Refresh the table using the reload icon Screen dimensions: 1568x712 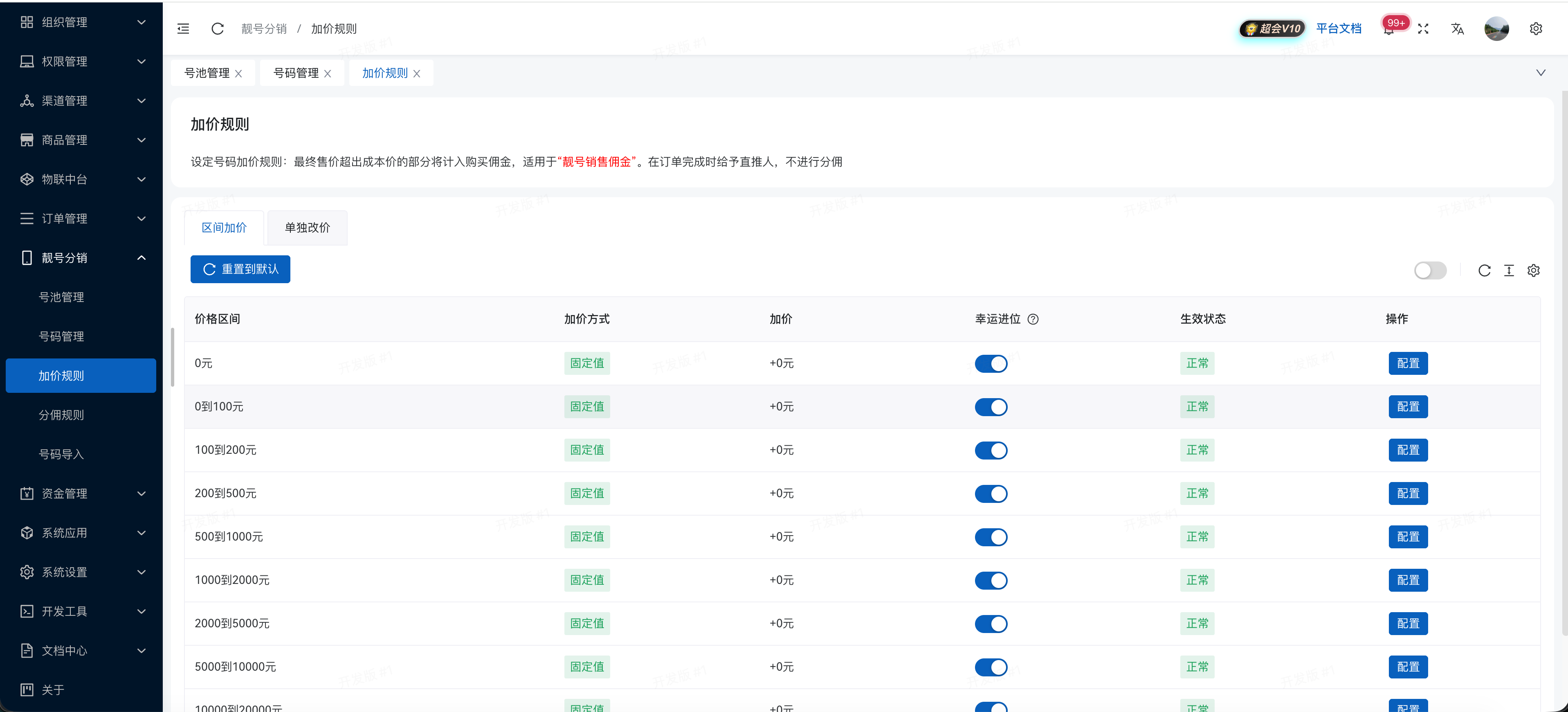[1485, 270]
